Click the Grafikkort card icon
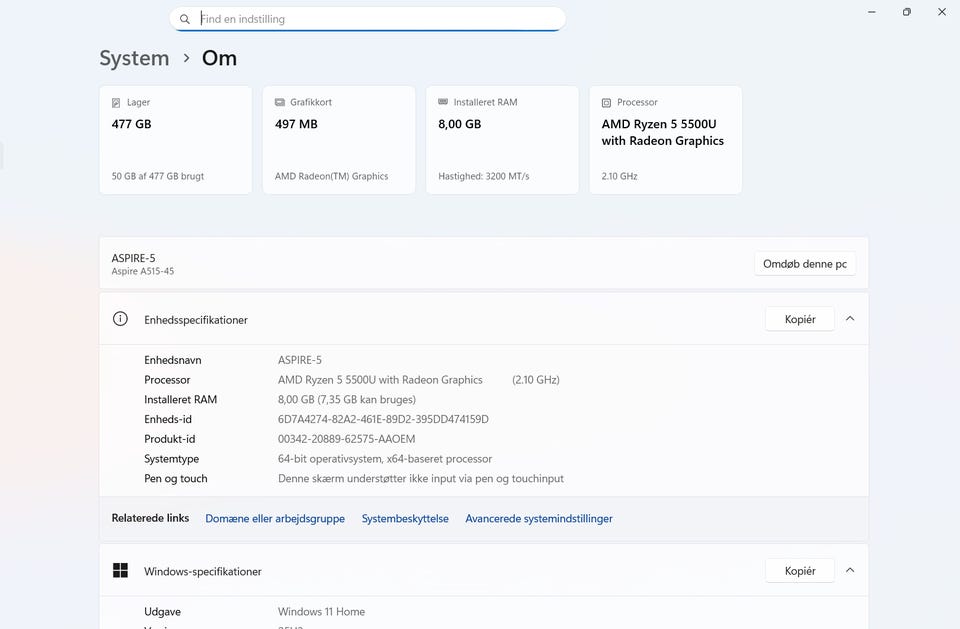The width and height of the screenshot is (960, 629). click(280, 102)
